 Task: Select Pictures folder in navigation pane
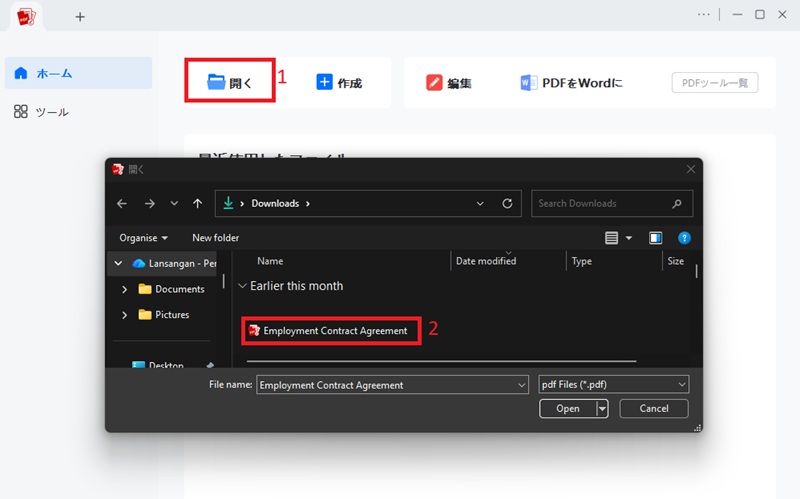164,314
